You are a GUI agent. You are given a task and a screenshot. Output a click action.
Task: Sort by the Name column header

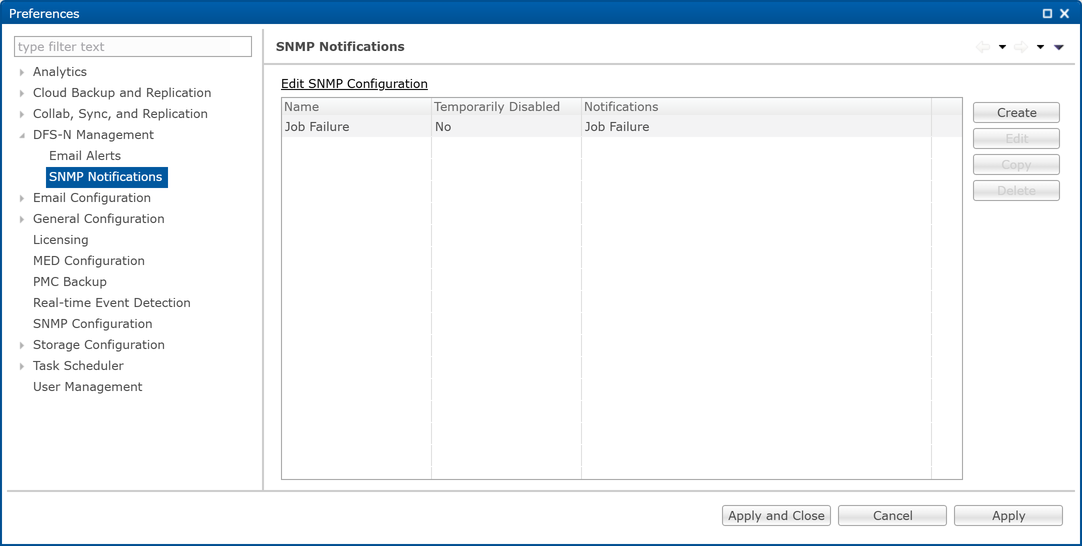pos(357,107)
